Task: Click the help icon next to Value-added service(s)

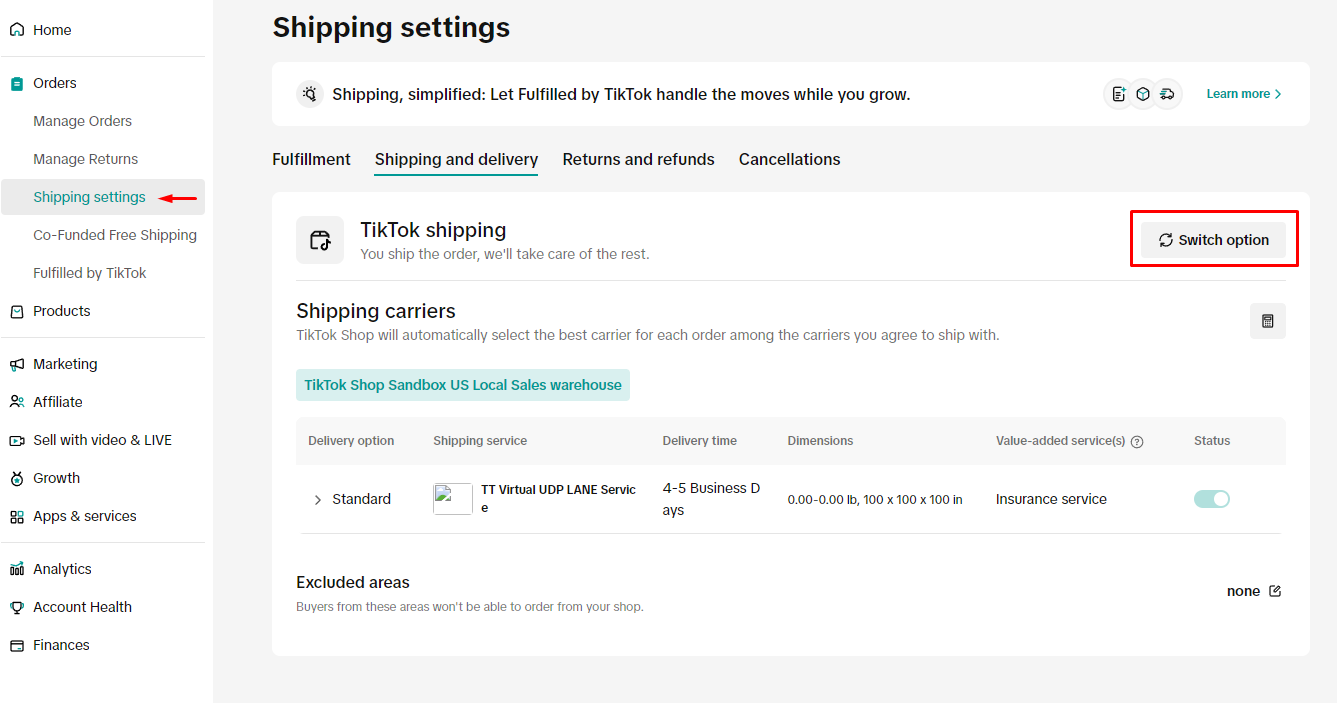Action: (1137, 441)
